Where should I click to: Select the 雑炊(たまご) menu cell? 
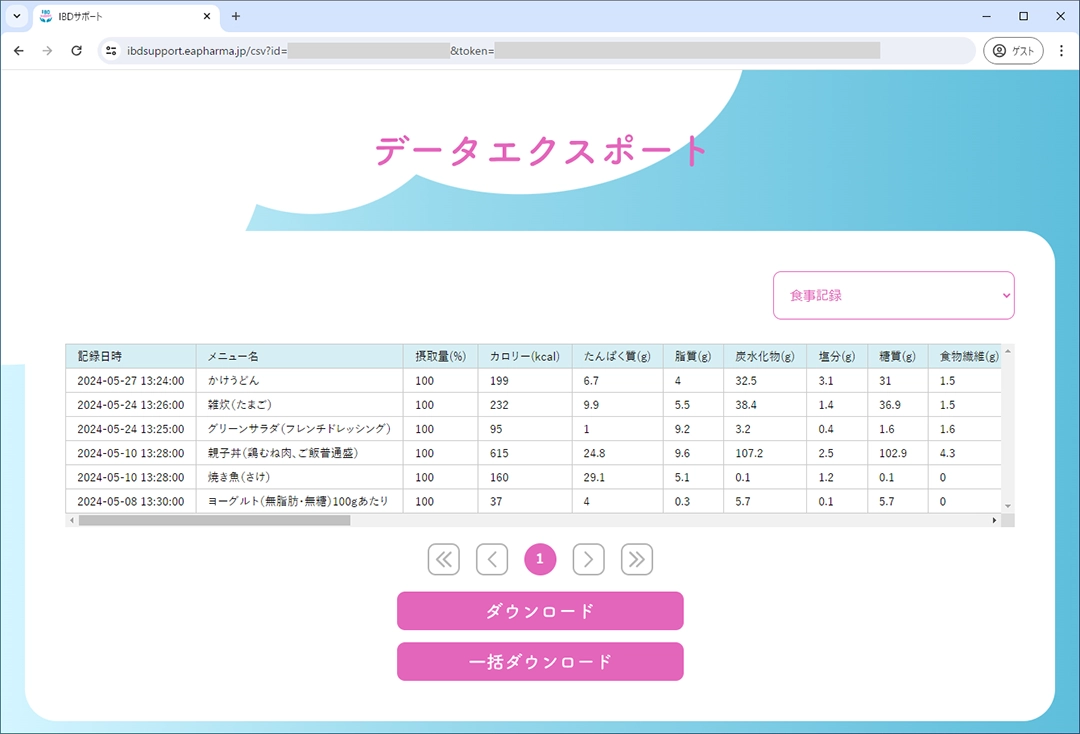[x=300, y=404]
